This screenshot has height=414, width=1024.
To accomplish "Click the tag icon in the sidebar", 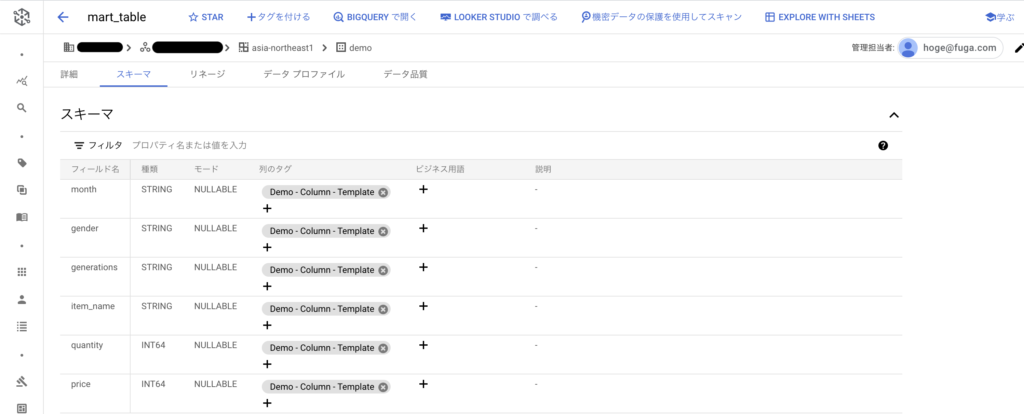I will [x=22, y=163].
